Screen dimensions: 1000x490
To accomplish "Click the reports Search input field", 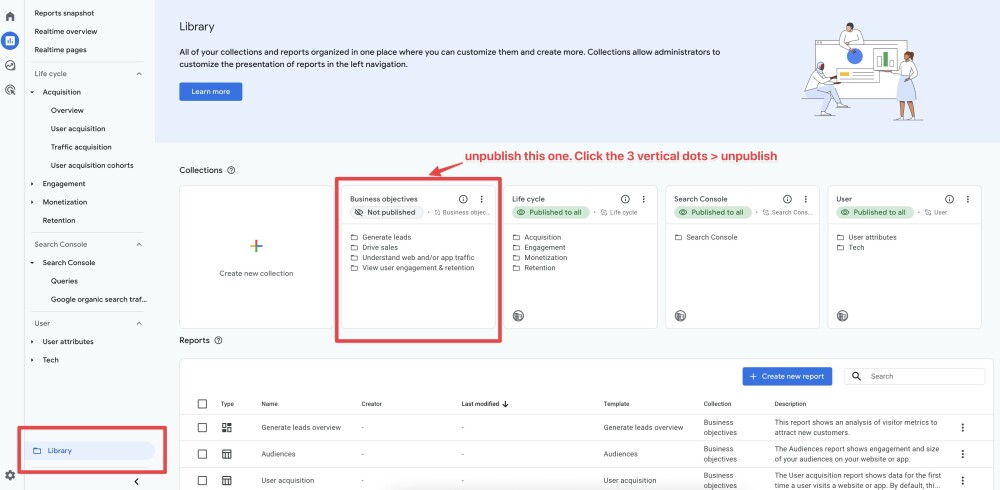I will pos(915,376).
